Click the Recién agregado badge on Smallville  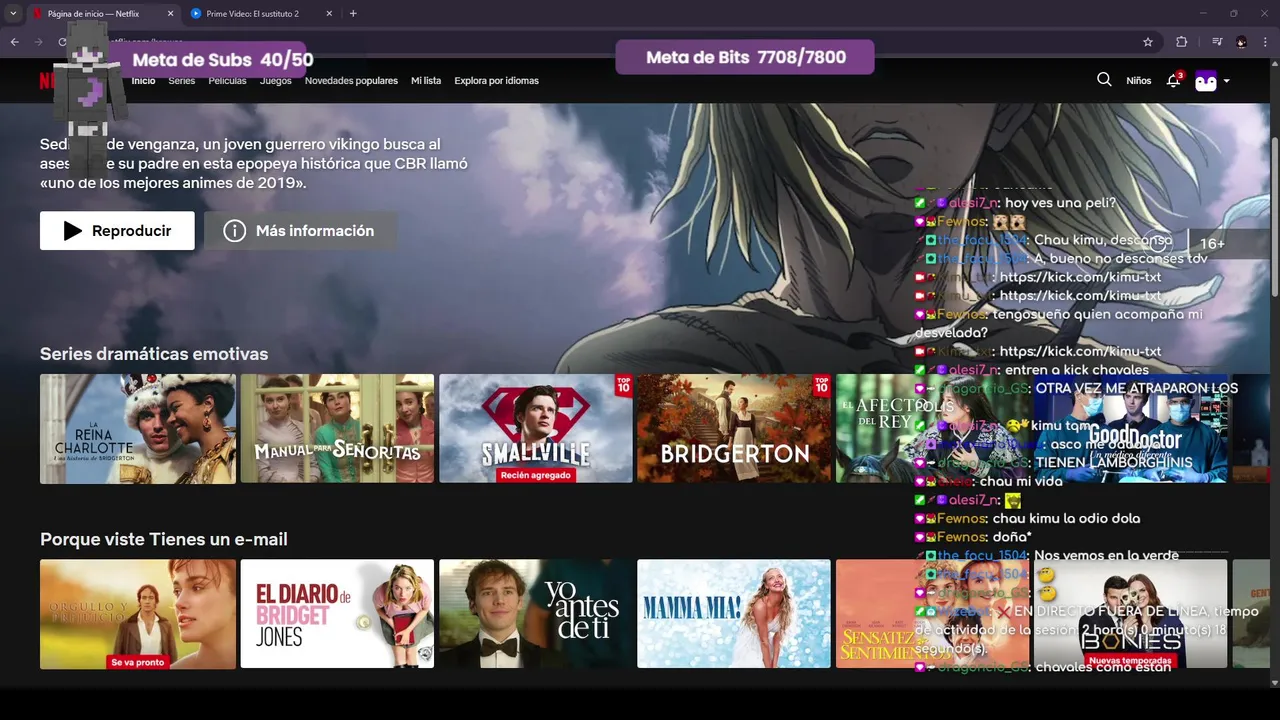click(x=536, y=476)
